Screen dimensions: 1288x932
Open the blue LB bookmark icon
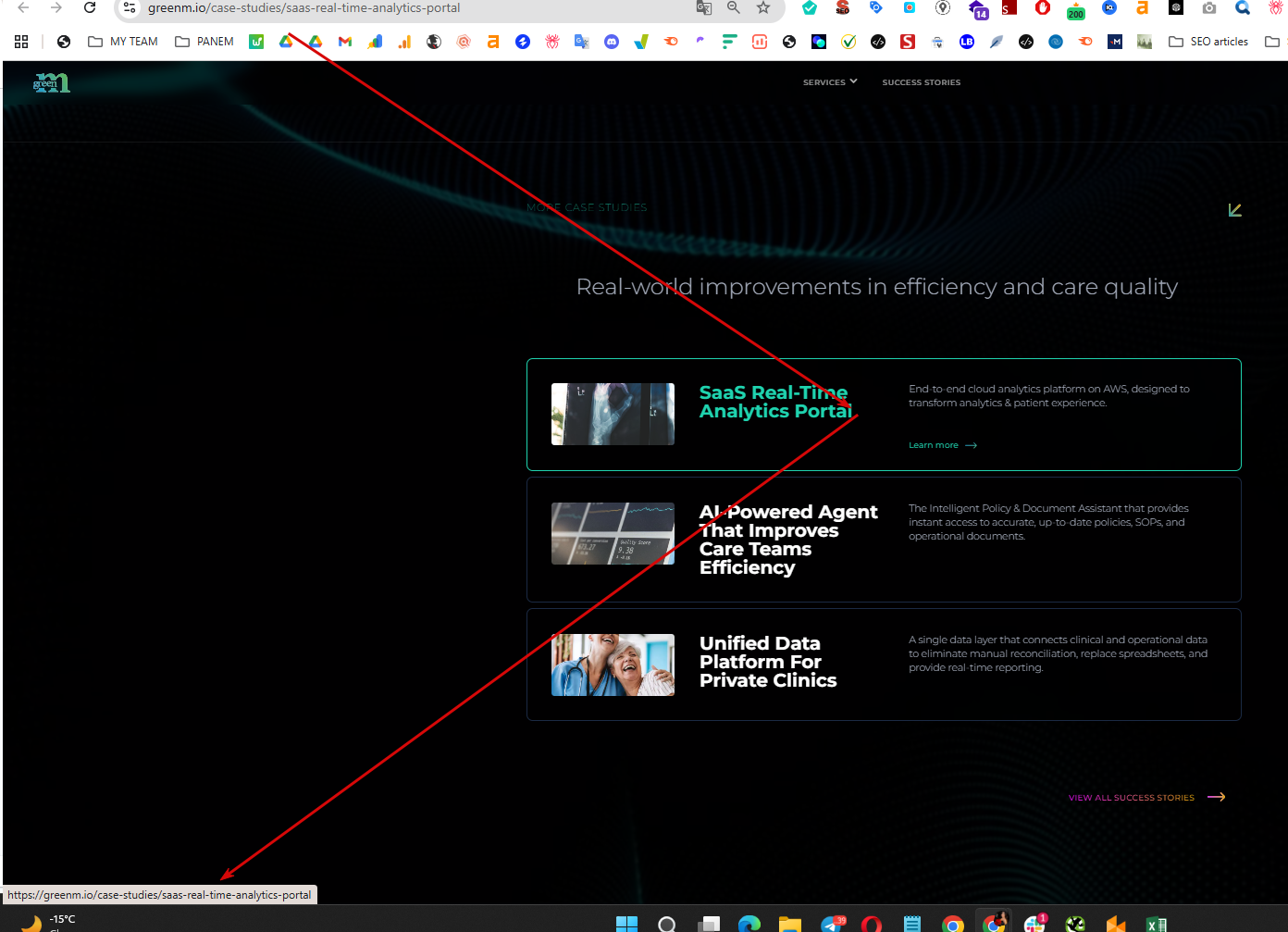[967, 42]
